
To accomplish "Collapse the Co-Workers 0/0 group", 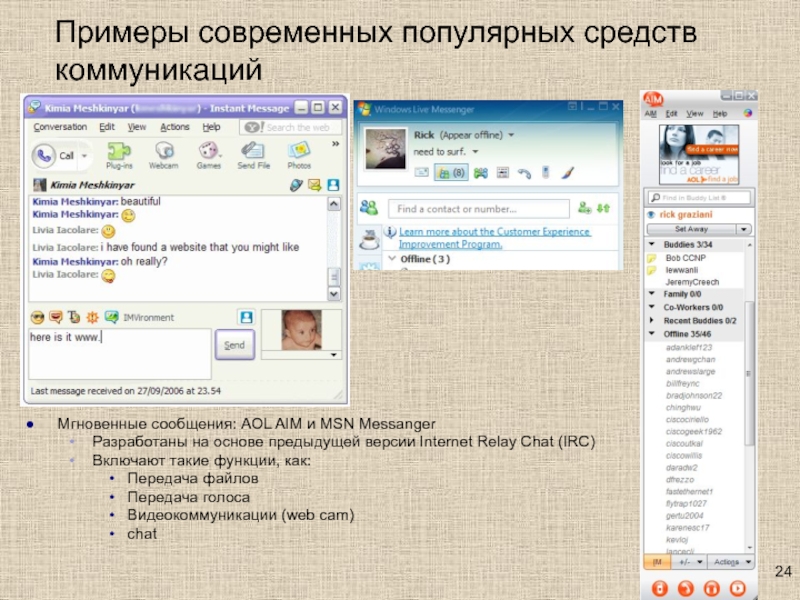I will 652,307.
